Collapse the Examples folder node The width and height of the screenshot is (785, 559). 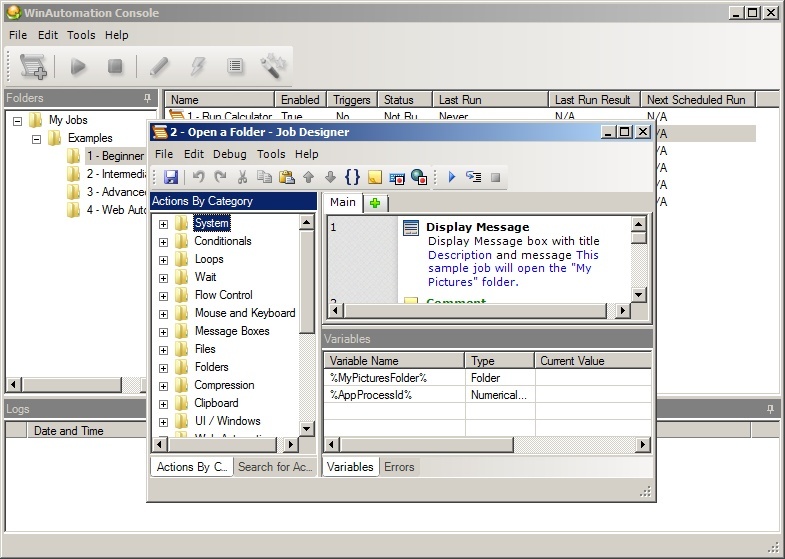click(x=37, y=139)
